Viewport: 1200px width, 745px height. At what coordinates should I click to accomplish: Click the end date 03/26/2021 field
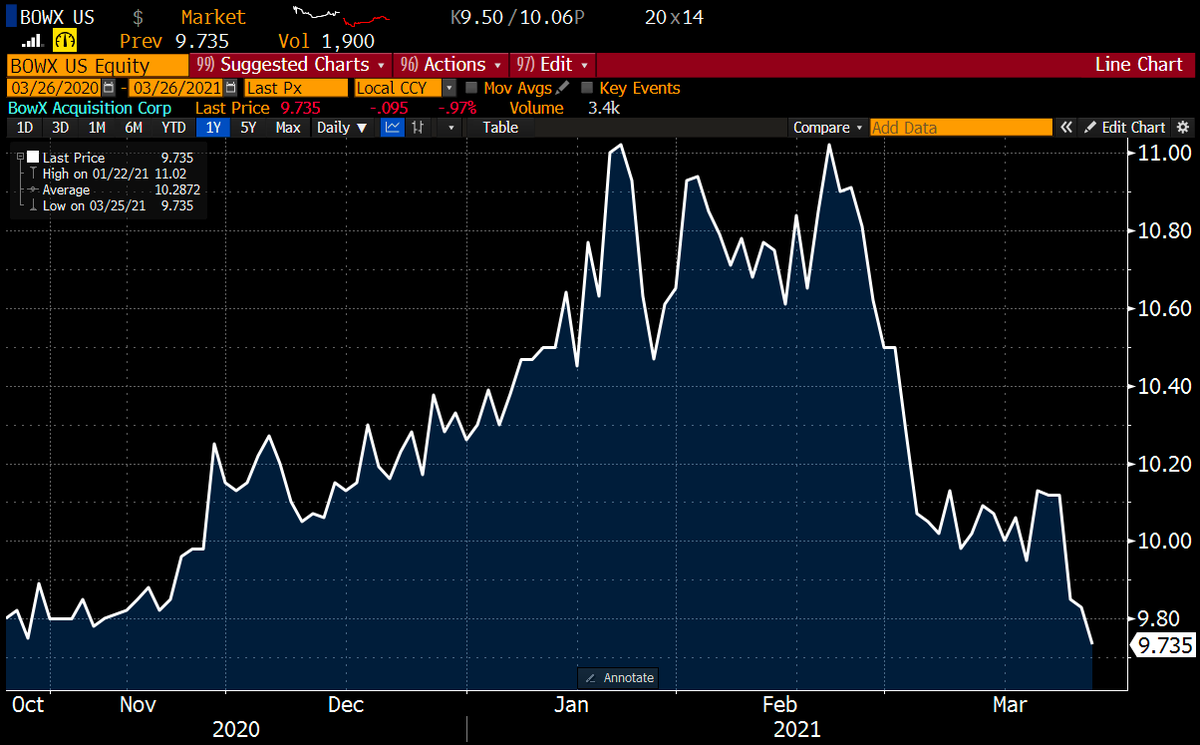[x=177, y=88]
